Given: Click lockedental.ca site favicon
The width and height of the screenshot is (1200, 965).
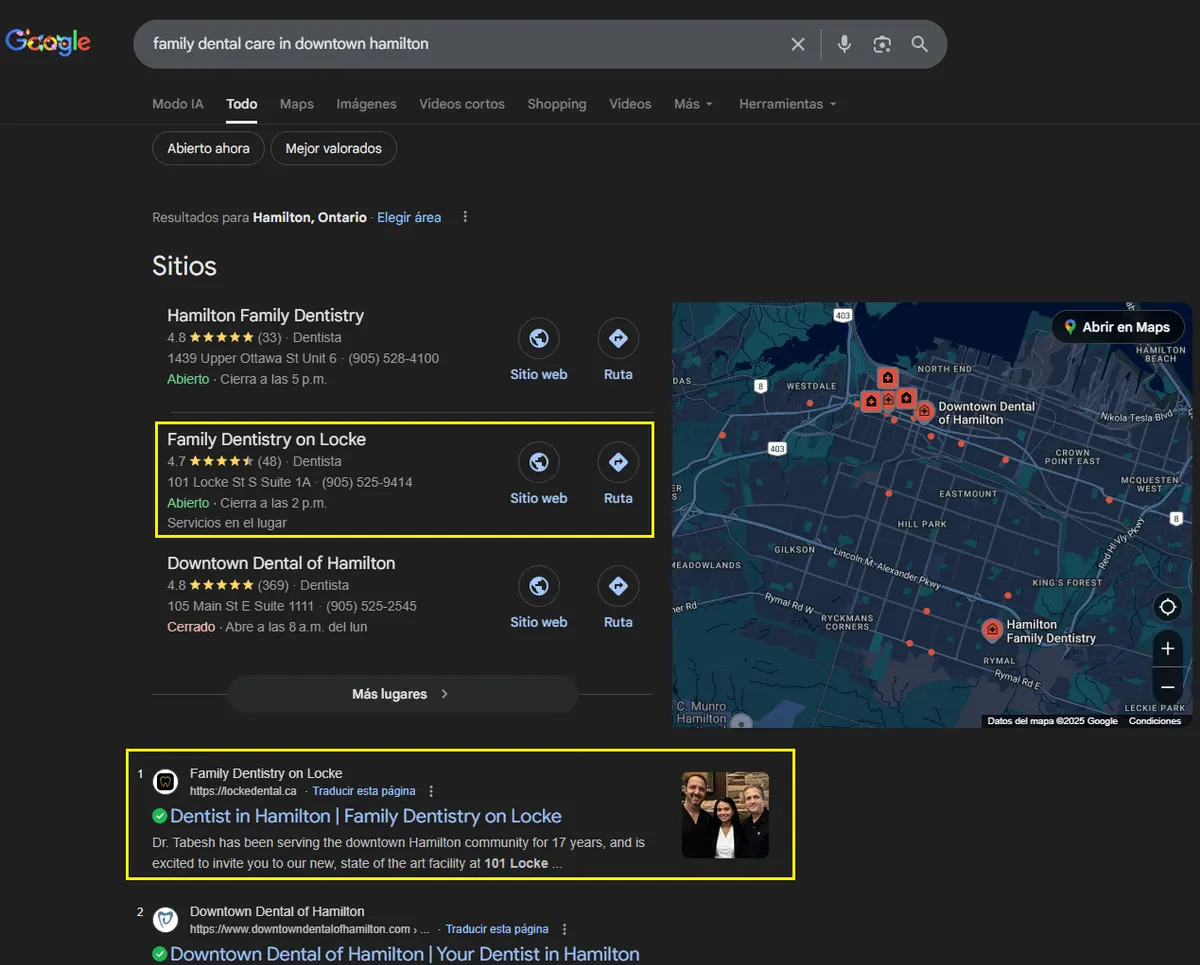Looking at the screenshot, I should click(x=167, y=781).
